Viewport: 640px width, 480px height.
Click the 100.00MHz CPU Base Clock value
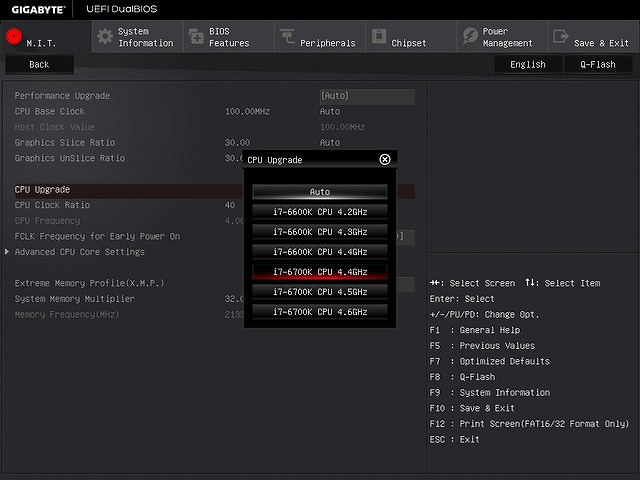(x=247, y=111)
